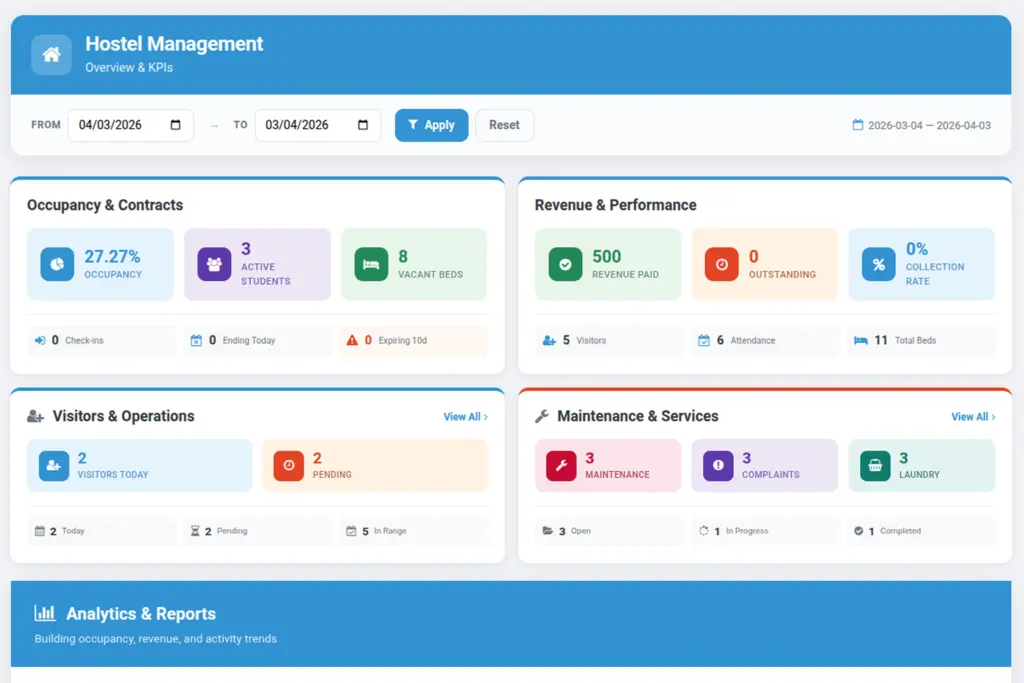Click the "11 Total Beds" stat

921,340
